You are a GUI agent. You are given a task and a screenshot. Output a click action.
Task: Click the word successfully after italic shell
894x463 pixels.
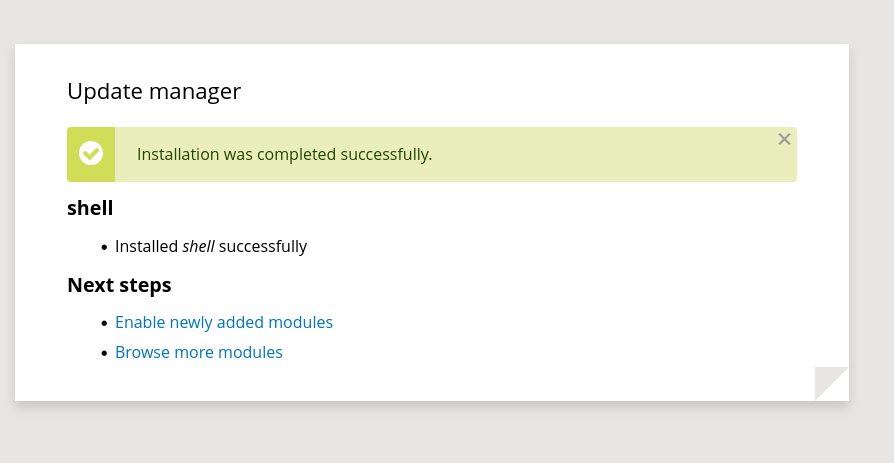263,246
